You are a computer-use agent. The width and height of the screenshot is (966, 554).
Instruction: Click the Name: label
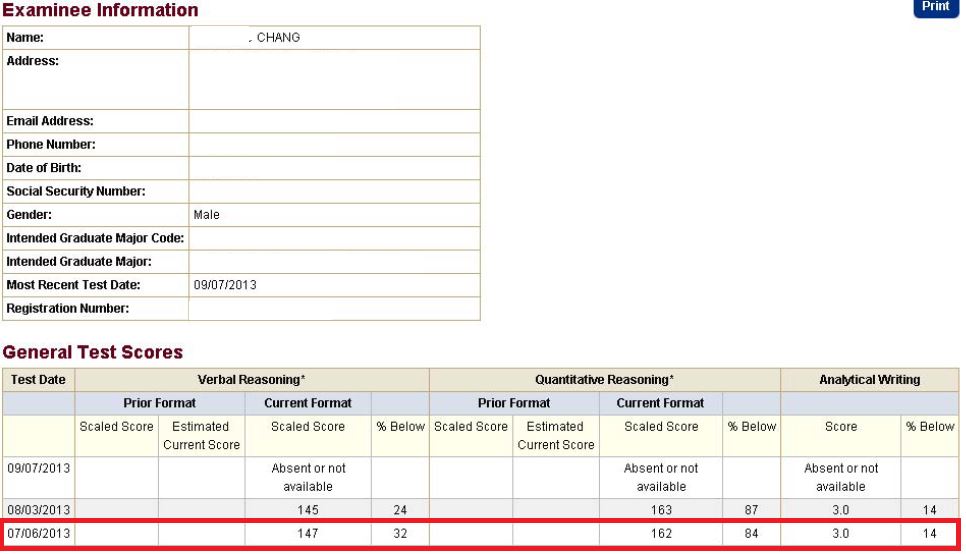point(25,38)
